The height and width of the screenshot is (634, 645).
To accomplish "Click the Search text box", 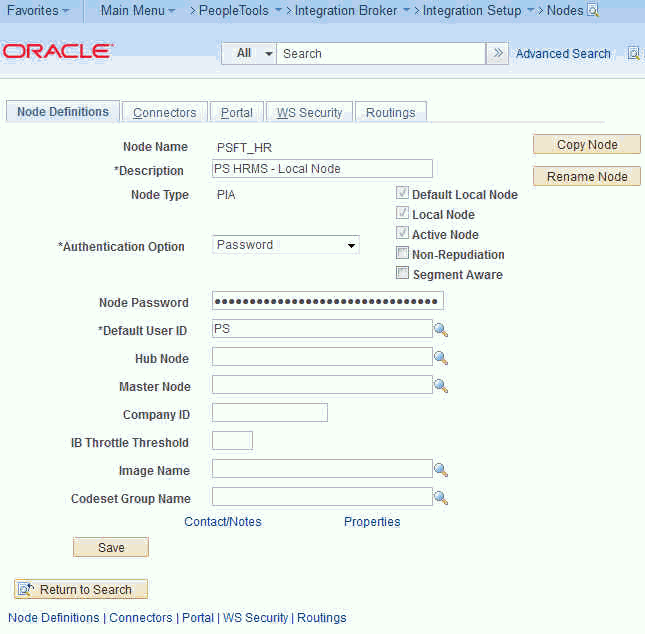I will (381, 53).
